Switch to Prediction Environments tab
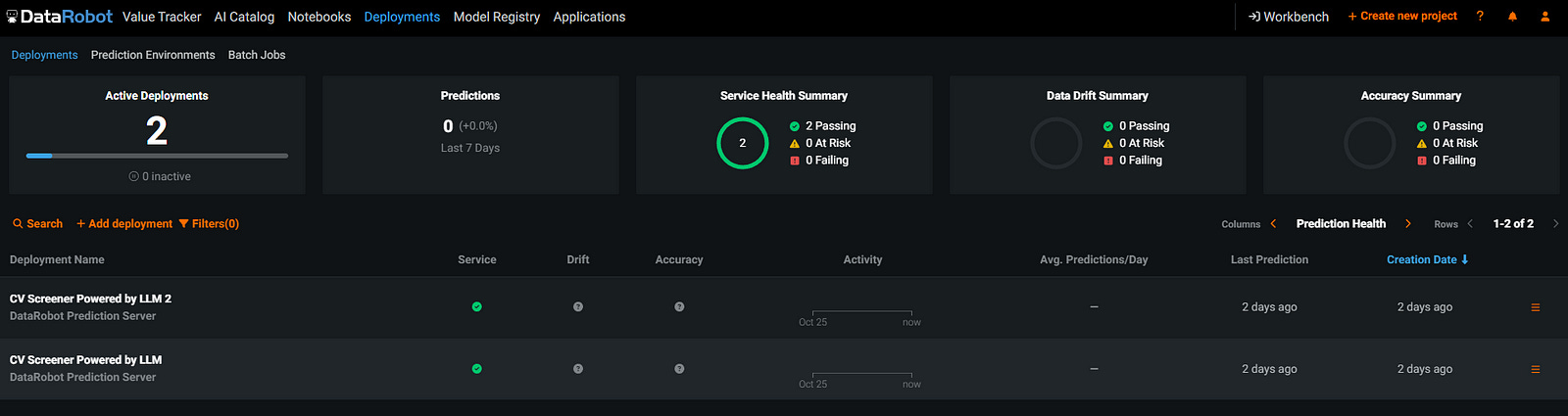 (x=153, y=55)
